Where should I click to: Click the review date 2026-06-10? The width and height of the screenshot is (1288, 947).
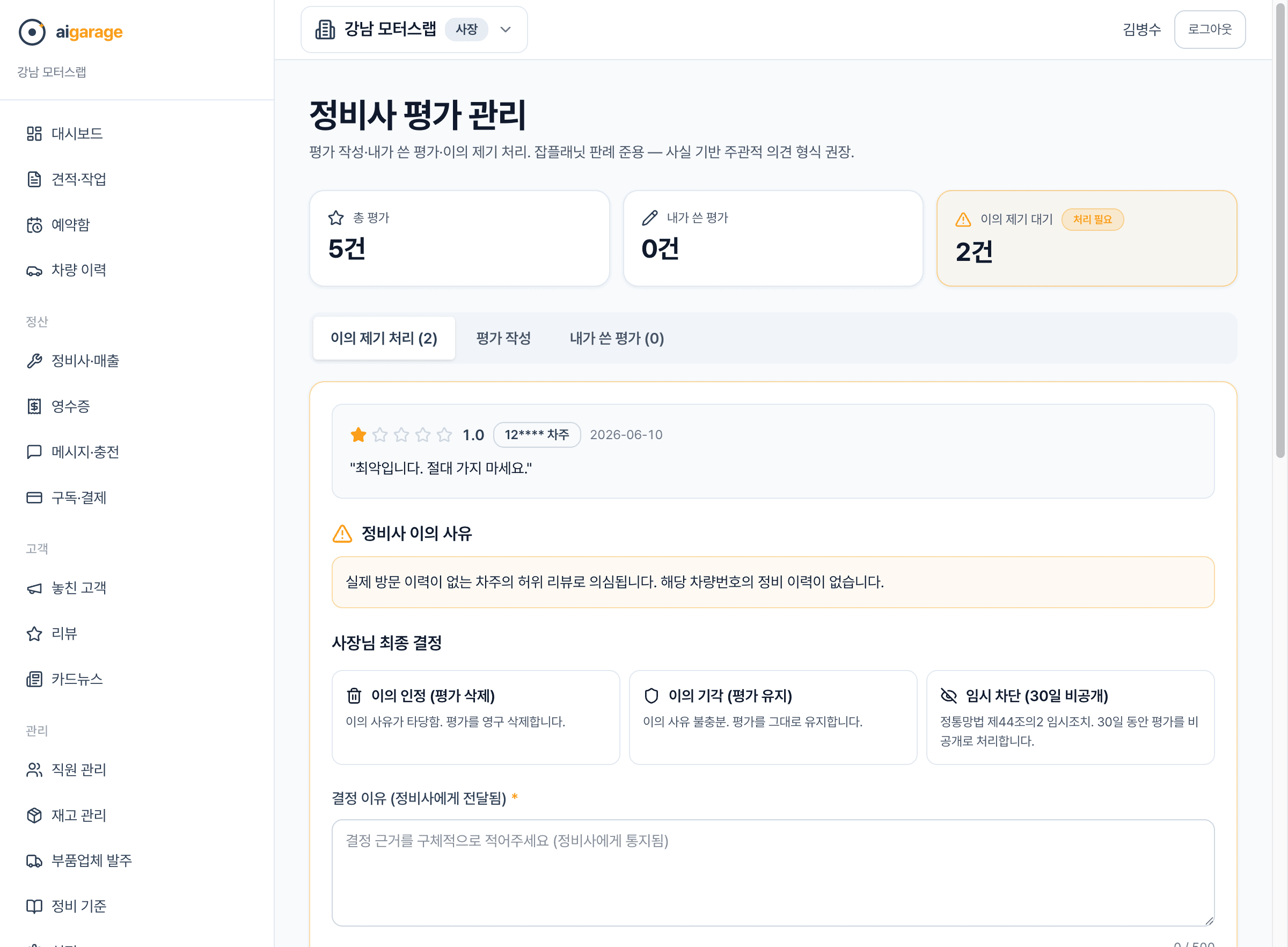coord(626,435)
